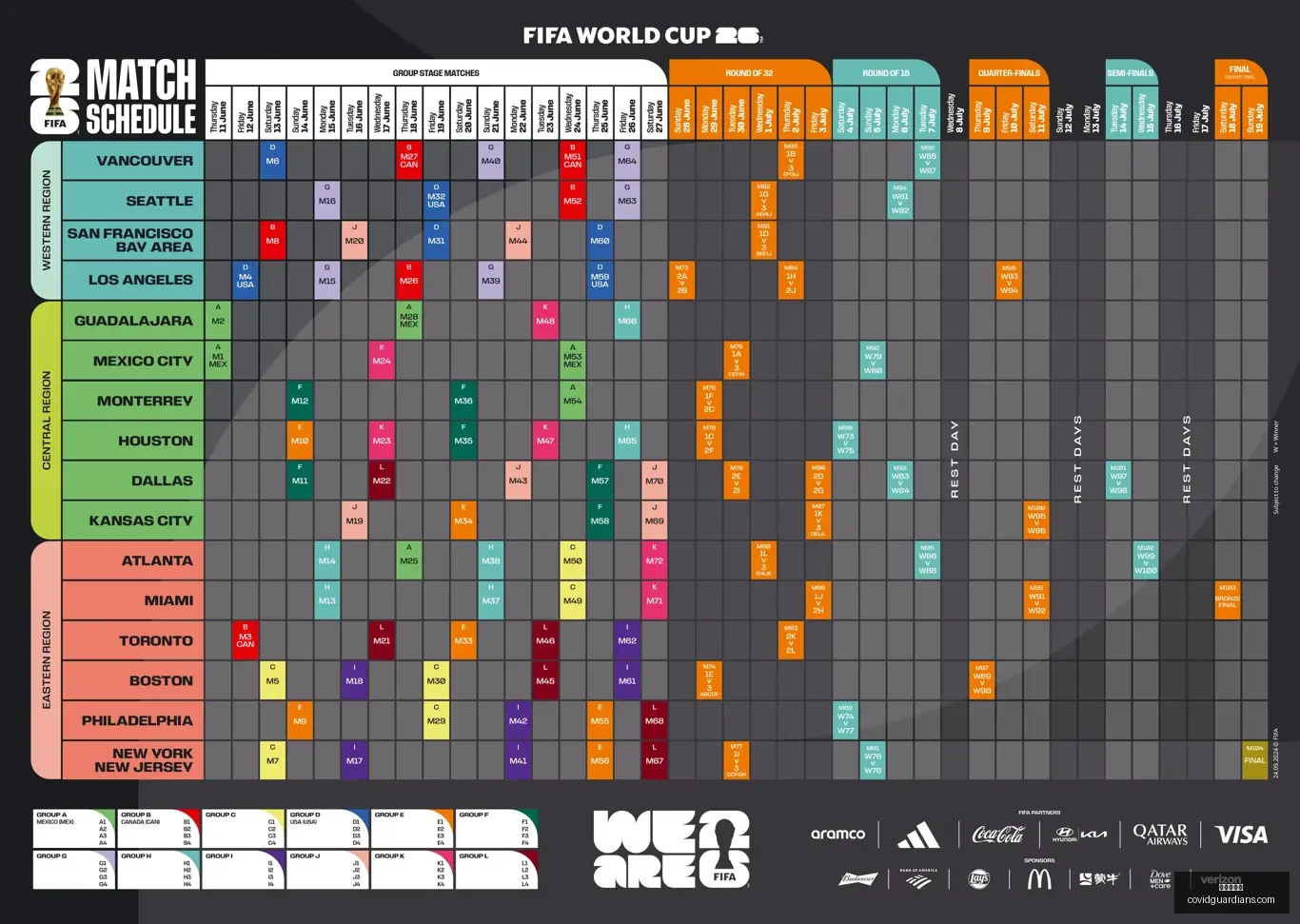The image size is (1300, 924).
Task: Click the Bank of America logo
Action: click(918, 878)
